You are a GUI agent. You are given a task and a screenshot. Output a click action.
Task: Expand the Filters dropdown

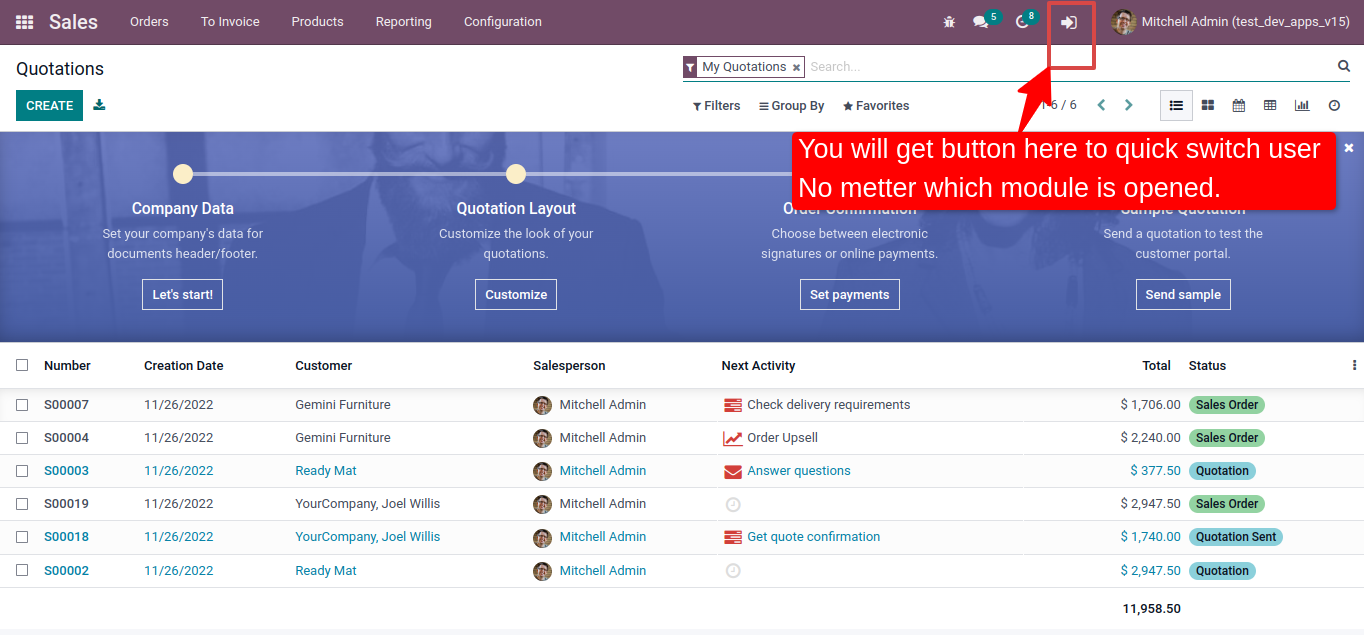pyautogui.click(x=716, y=106)
